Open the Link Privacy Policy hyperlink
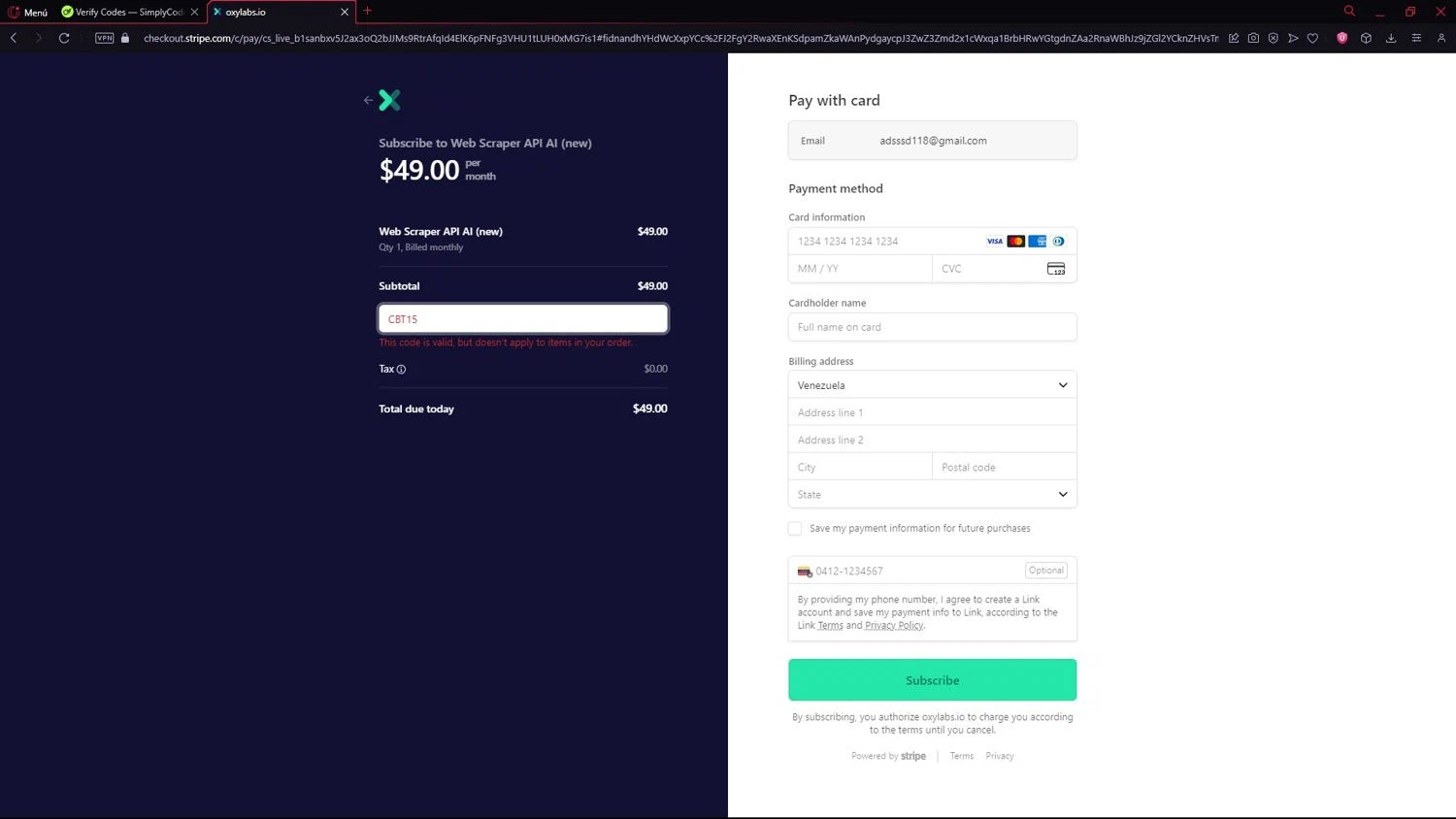The image size is (1456, 819). (x=894, y=625)
